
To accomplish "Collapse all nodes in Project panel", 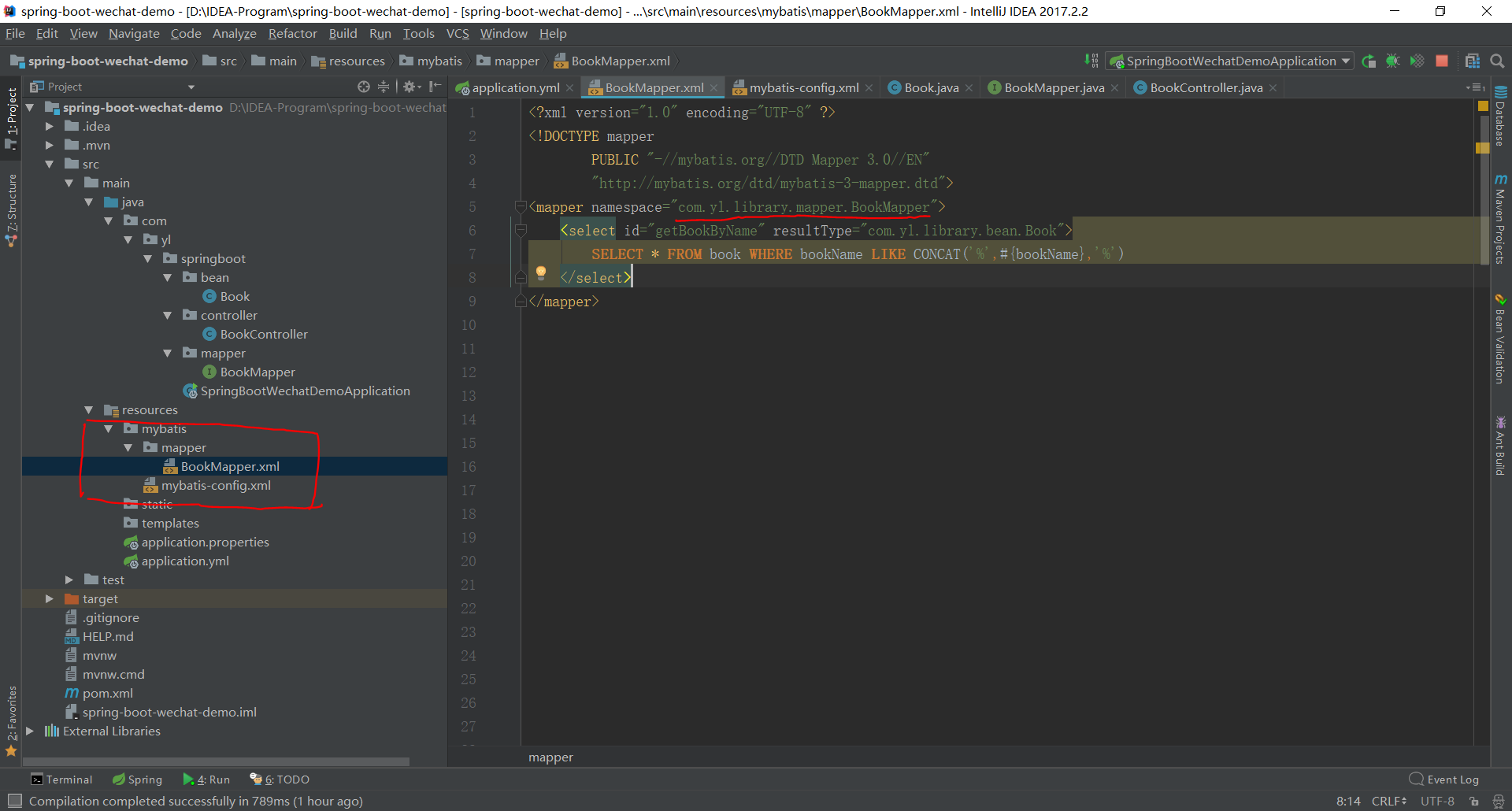I will pos(384,87).
